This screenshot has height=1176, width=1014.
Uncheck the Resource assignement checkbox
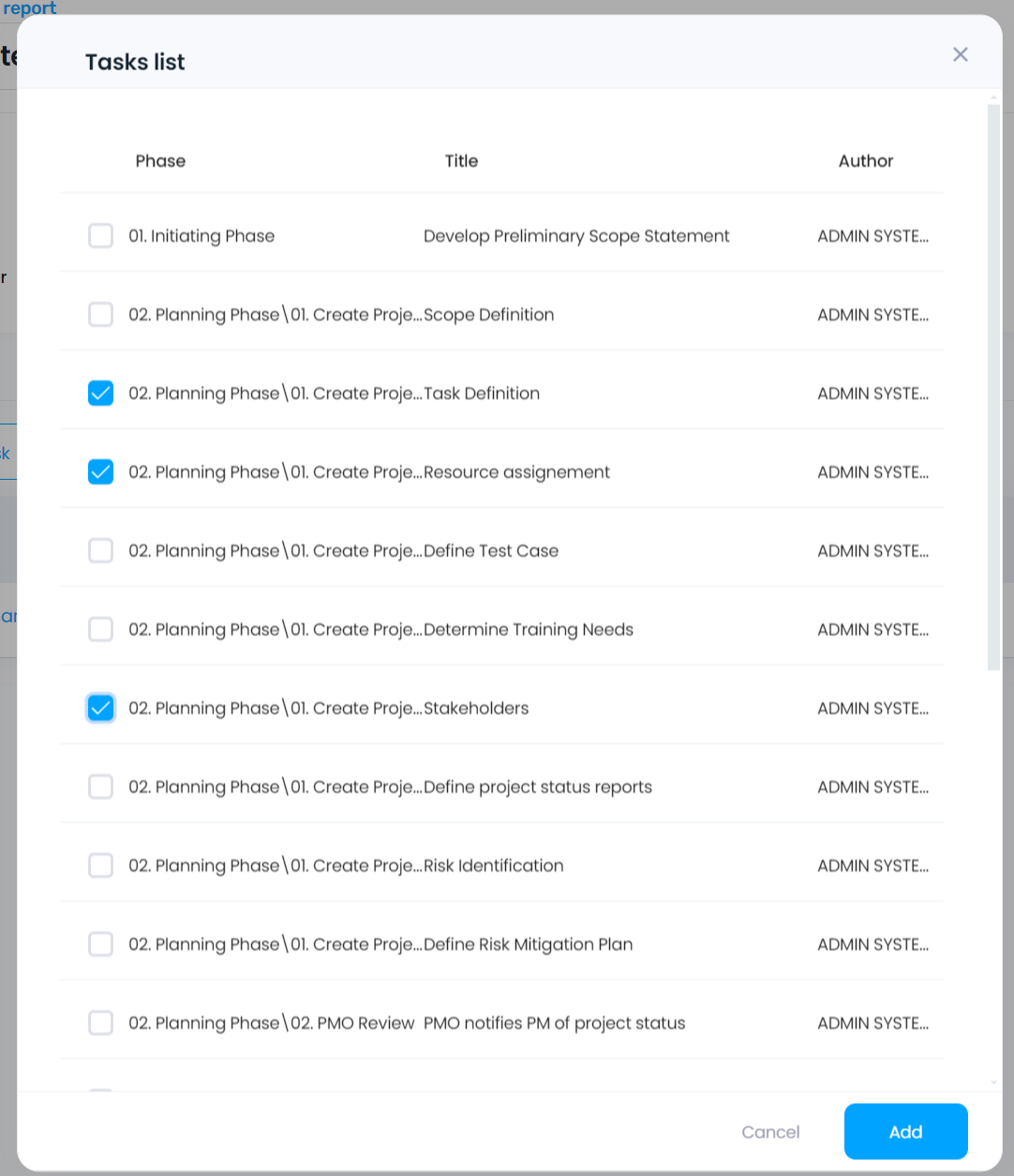(x=100, y=471)
